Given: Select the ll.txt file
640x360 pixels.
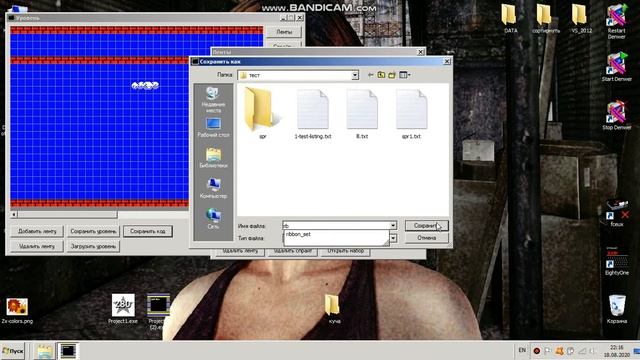Looking at the screenshot, I should [x=362, y=114].
